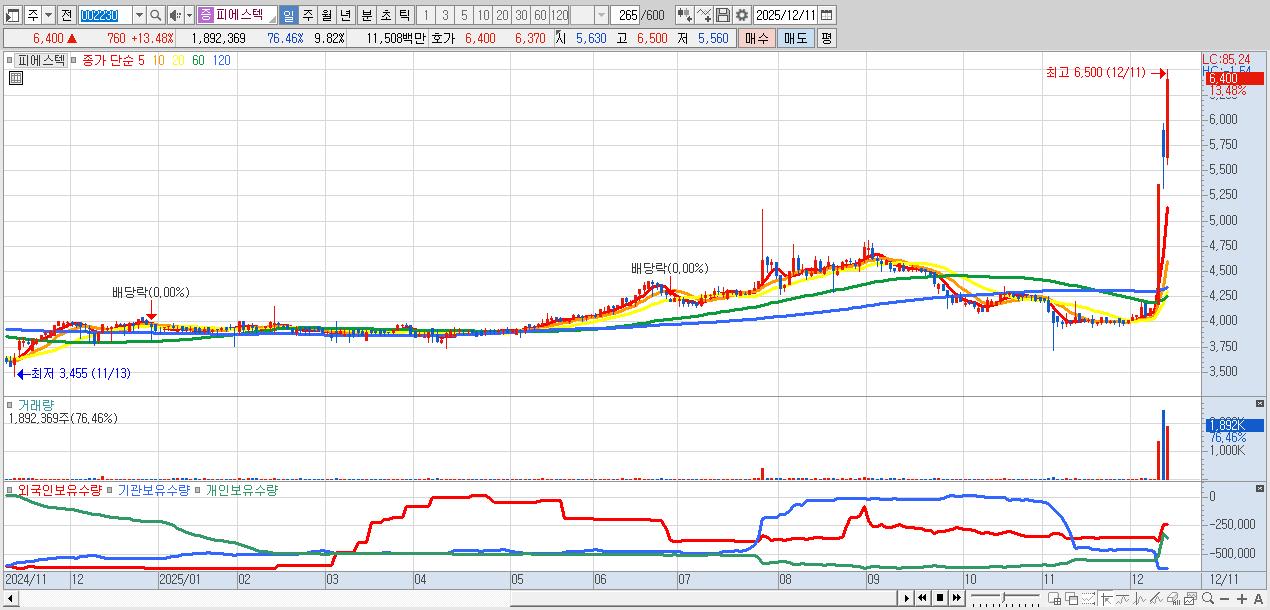The height and width of the screenshot is (610, 1270).
Task: Select the 일 (daily) period toggle
Action: coord(288,15)
